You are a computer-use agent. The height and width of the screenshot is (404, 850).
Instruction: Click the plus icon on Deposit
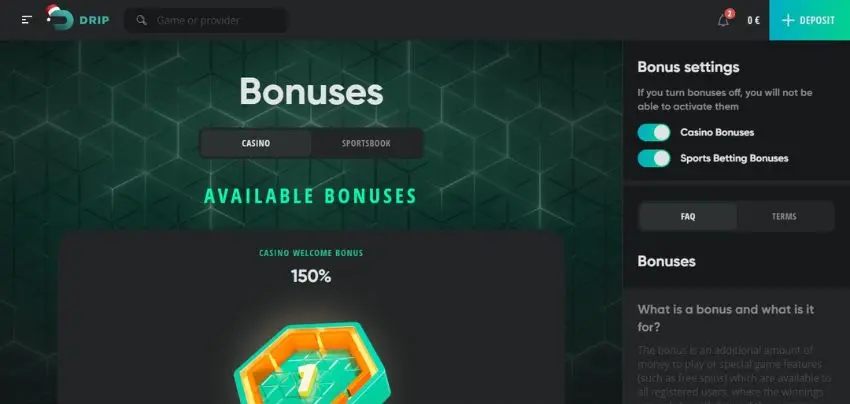click(x=788, y=20)
